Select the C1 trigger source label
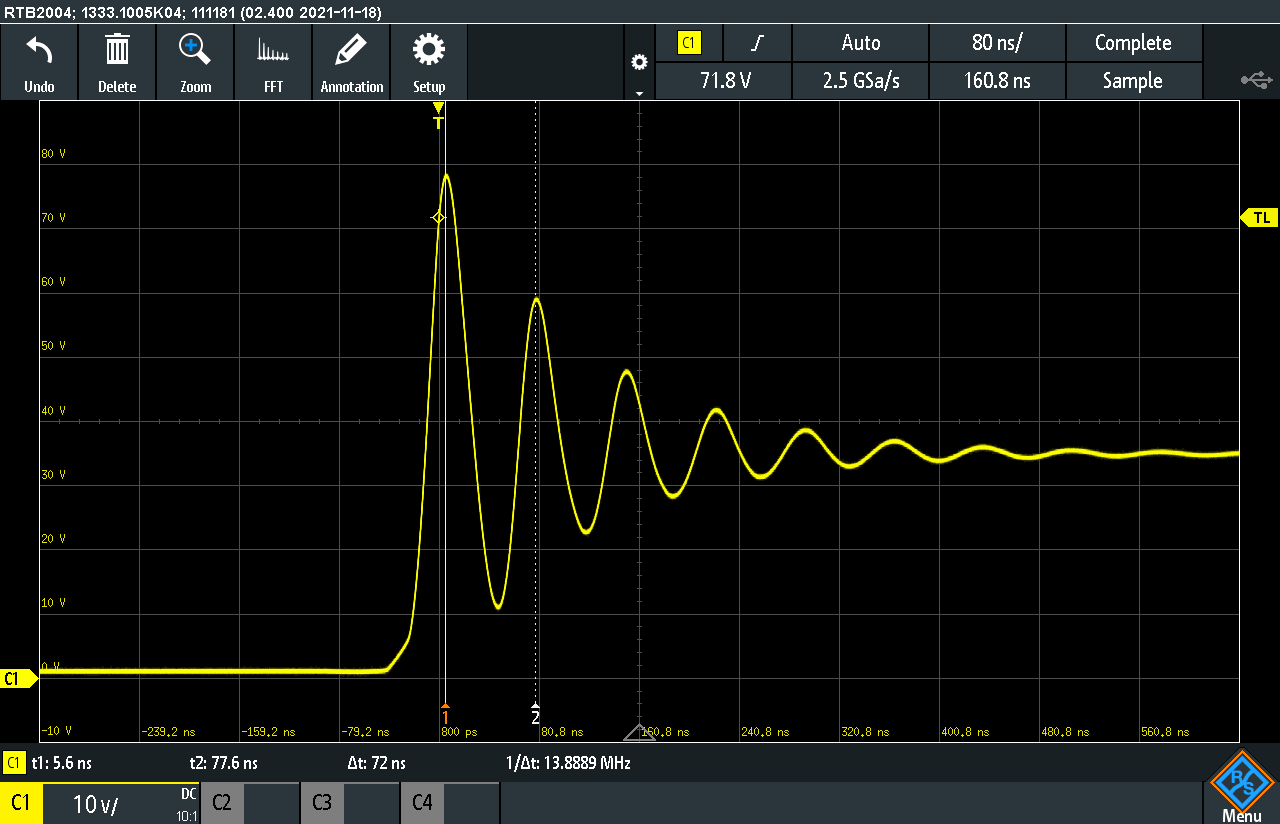The height and width of the screenshot is (824, 1280). coord(689,43)
